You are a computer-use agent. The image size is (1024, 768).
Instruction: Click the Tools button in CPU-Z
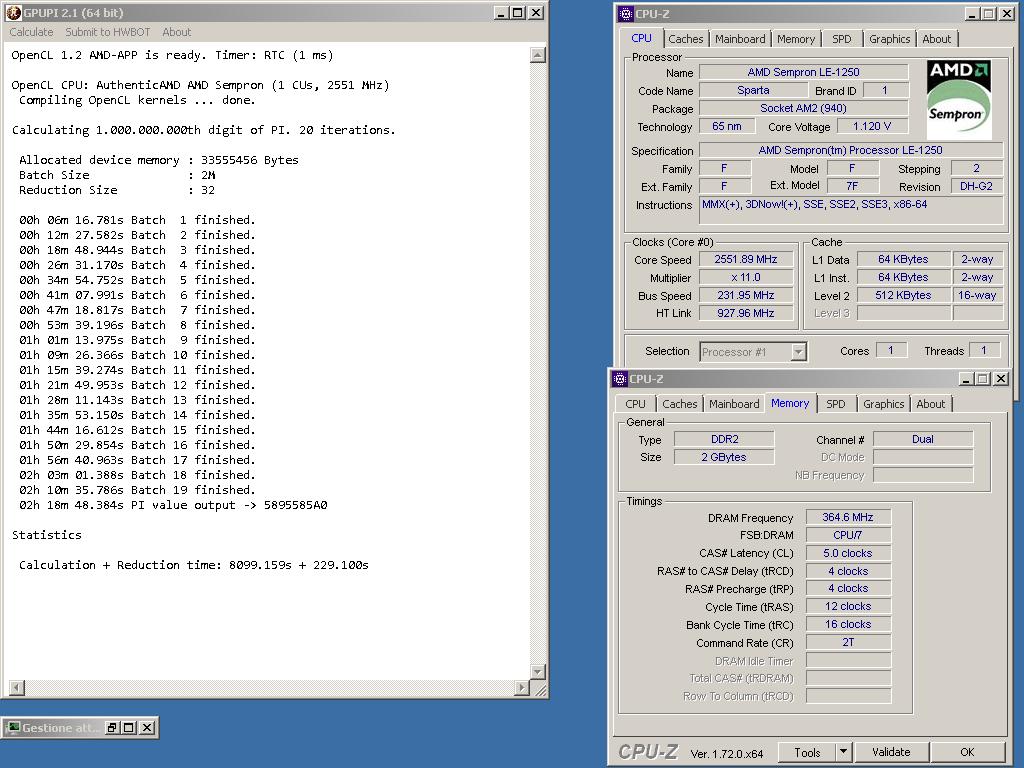click(807, 752)
